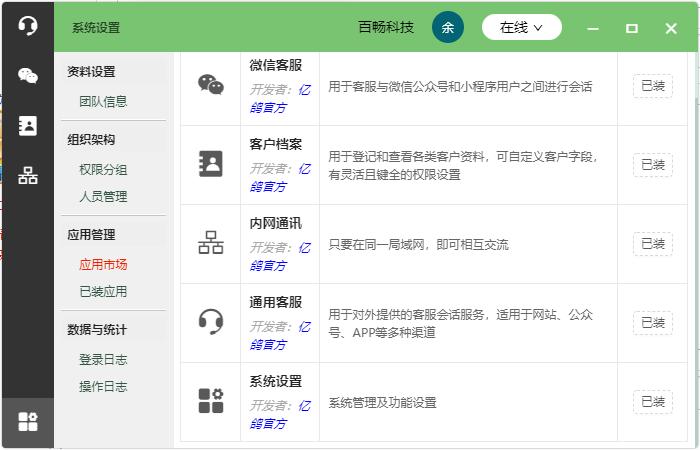Click 已装 button for 客户档案

653,165
